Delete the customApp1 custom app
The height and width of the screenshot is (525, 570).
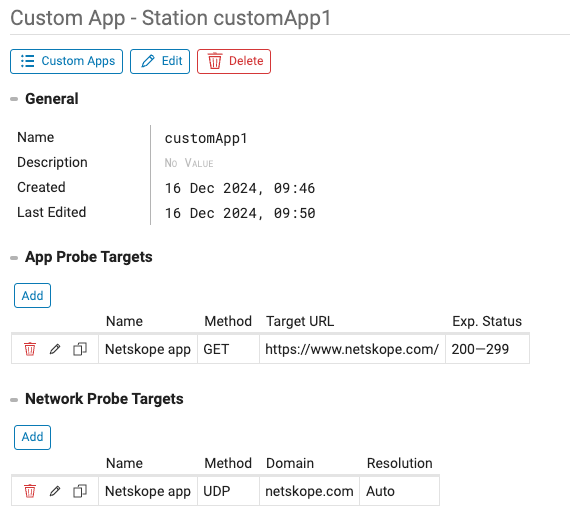tap(234, 61)
